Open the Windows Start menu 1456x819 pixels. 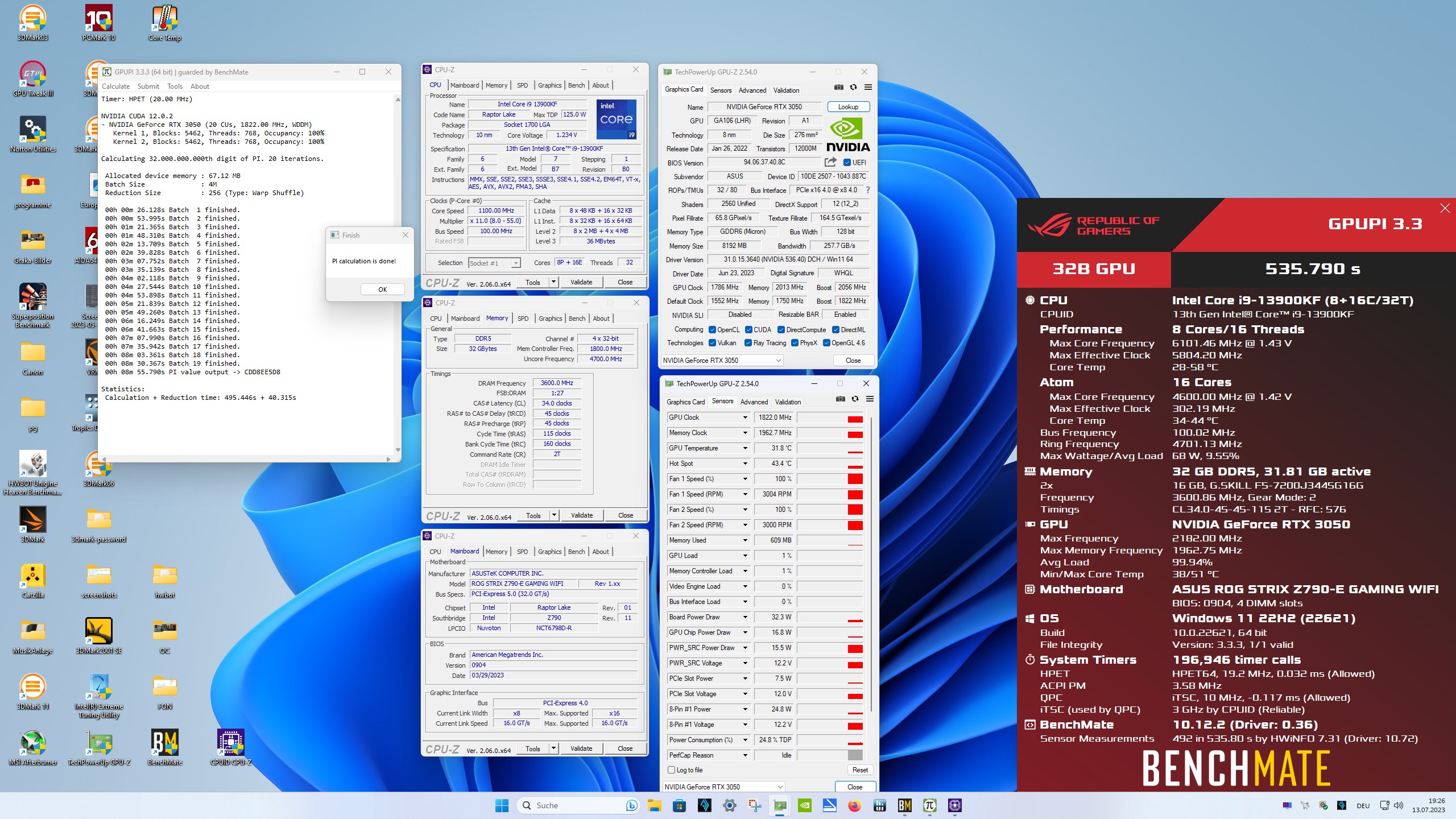coord(502,805)
